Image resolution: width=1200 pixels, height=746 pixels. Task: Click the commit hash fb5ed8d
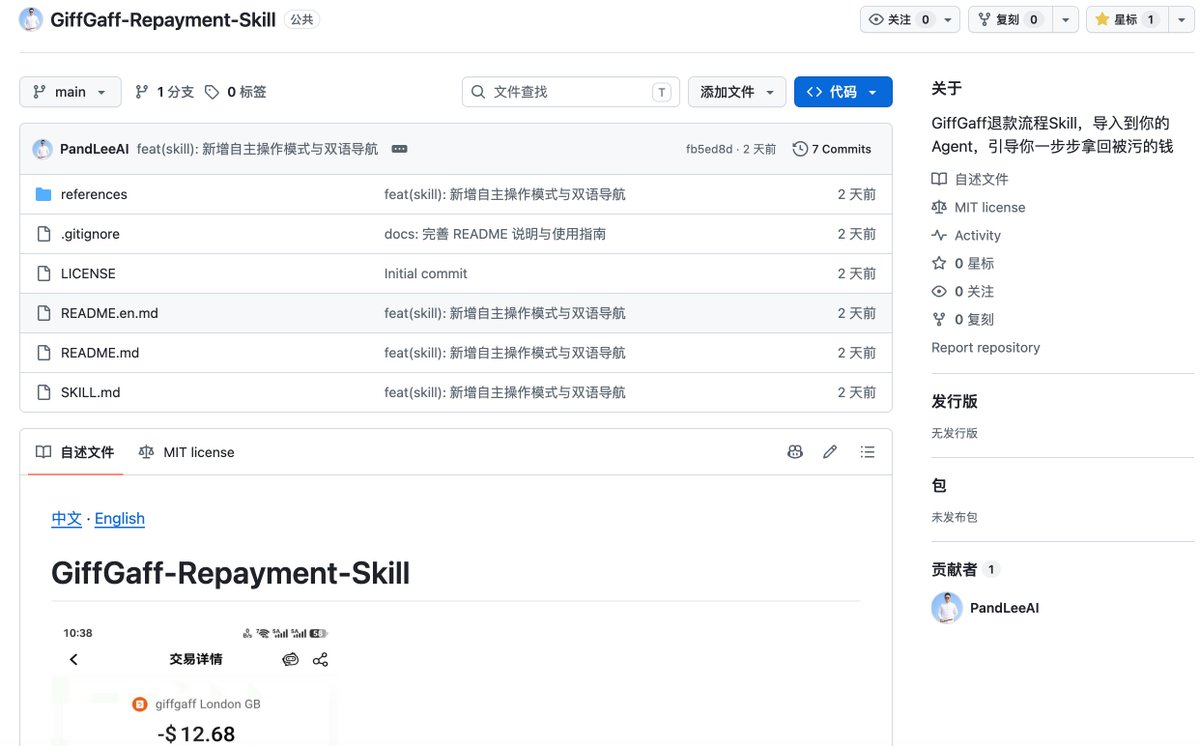pos(709,149)
